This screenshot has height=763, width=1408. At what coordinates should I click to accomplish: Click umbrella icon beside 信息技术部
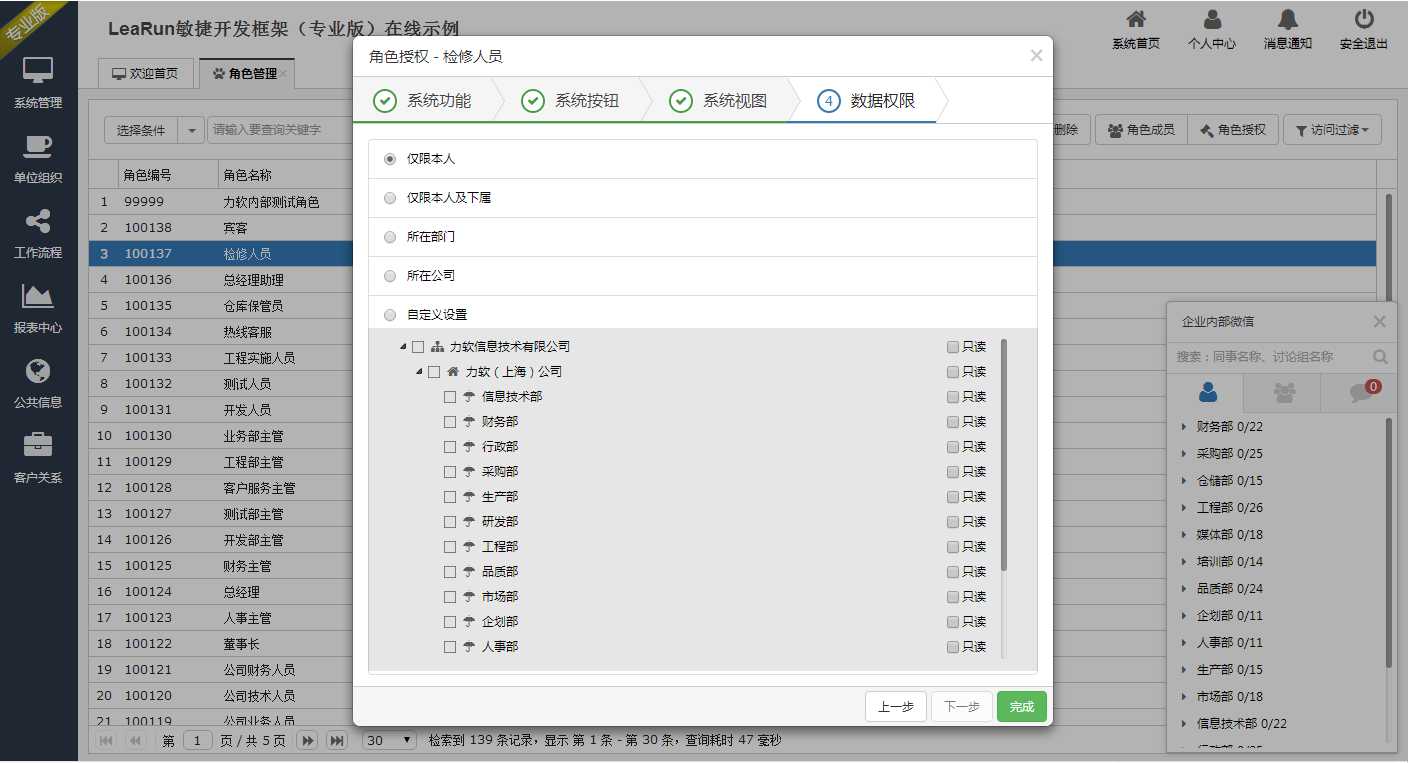tap(469, 397)
